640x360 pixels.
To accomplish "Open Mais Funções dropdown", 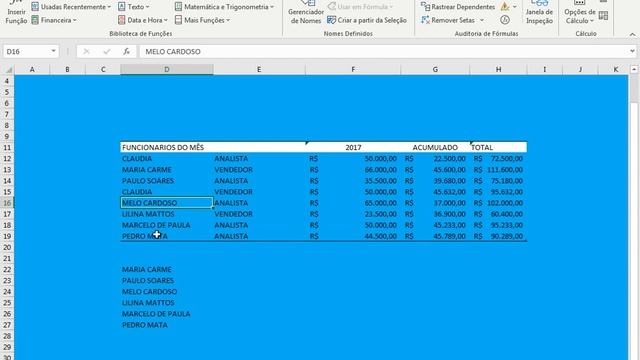I will [x=202, y=20].
